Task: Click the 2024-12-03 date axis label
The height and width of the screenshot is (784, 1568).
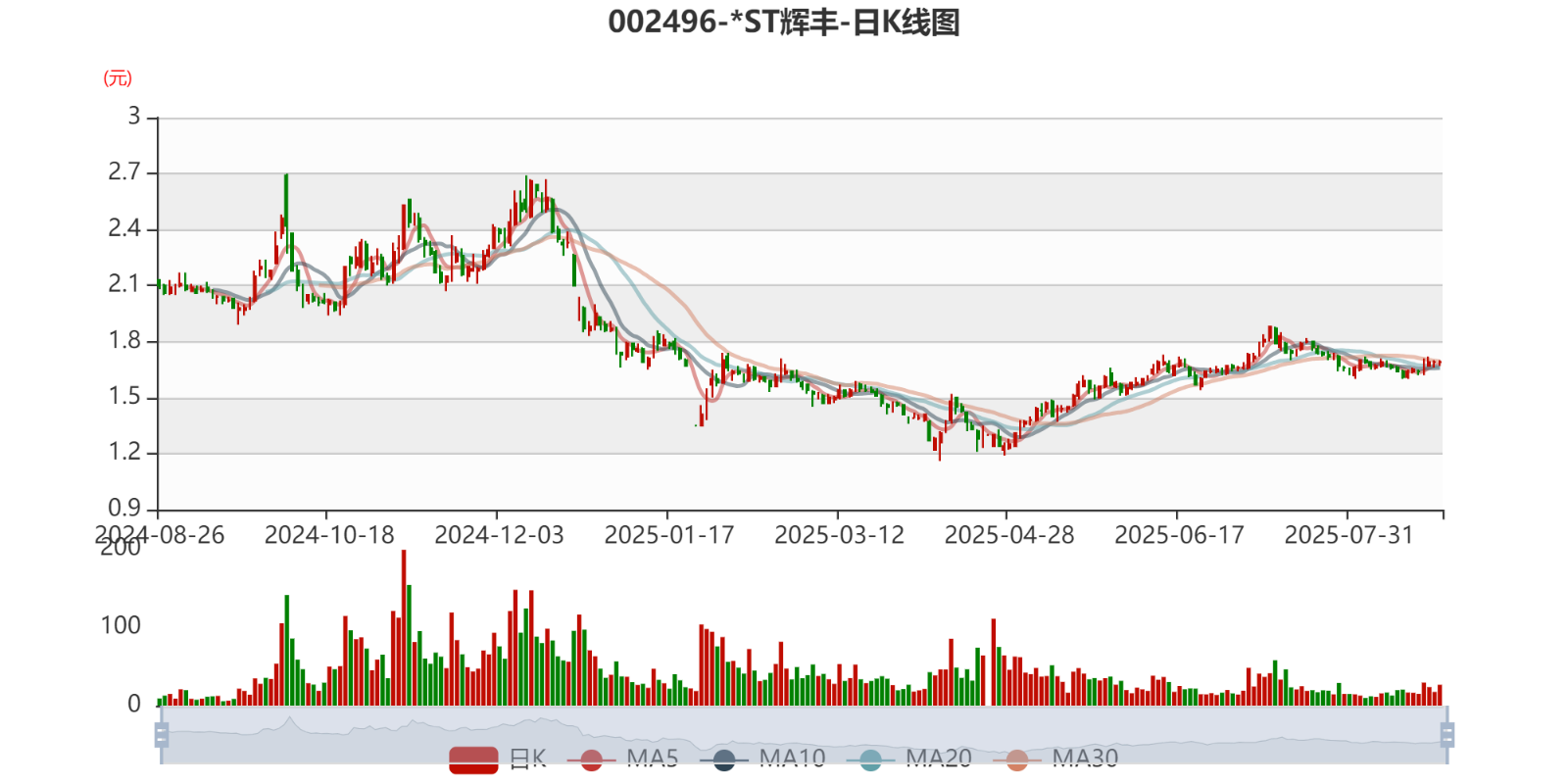Action: [x=499, y=535]
